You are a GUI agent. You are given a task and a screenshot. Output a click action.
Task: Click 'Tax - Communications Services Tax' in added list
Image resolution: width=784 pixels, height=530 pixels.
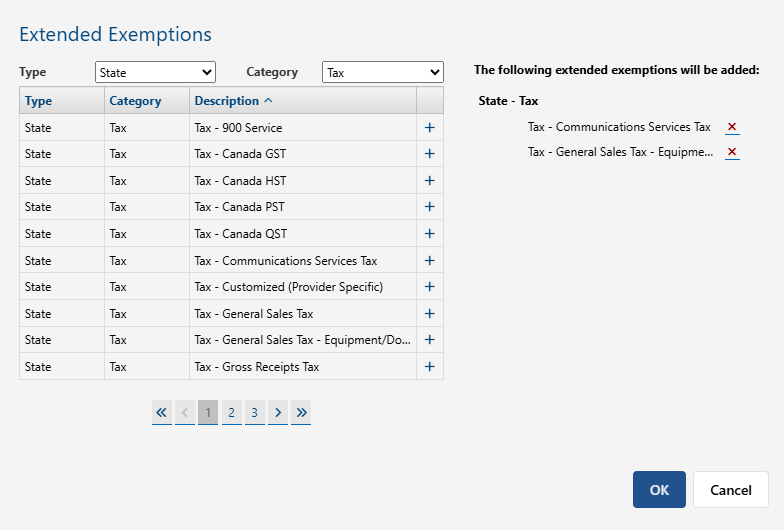click(x=619, y=127)
